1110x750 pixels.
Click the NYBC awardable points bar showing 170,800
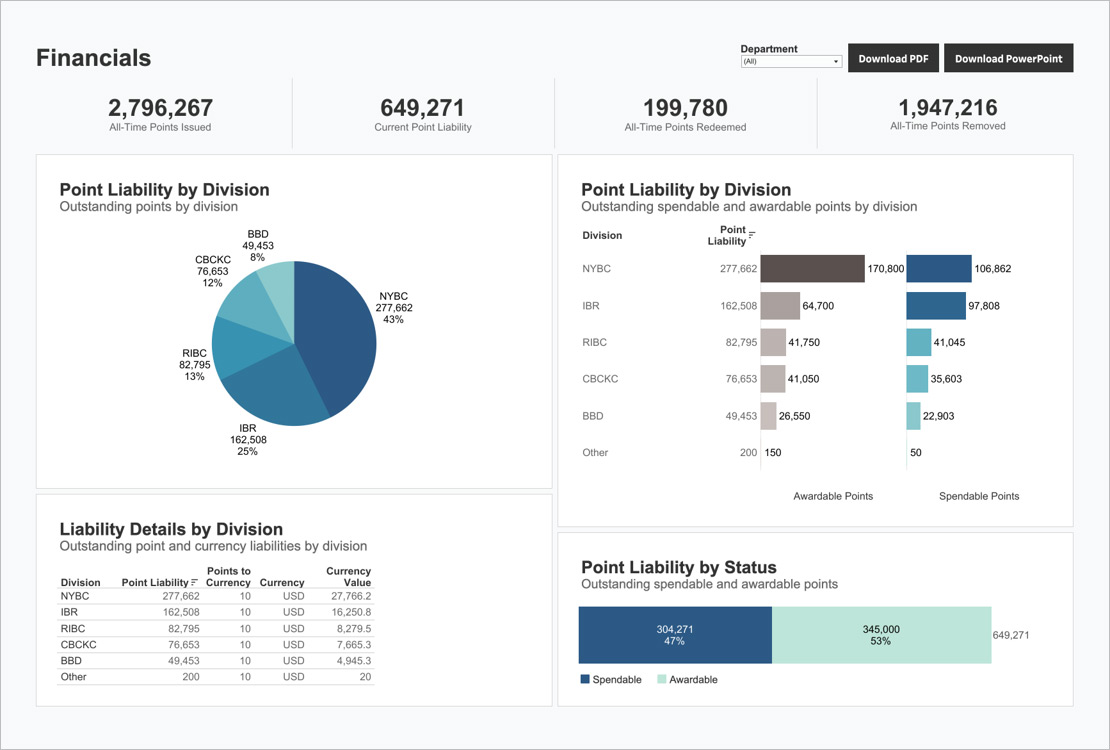click(x=810, y=268)
